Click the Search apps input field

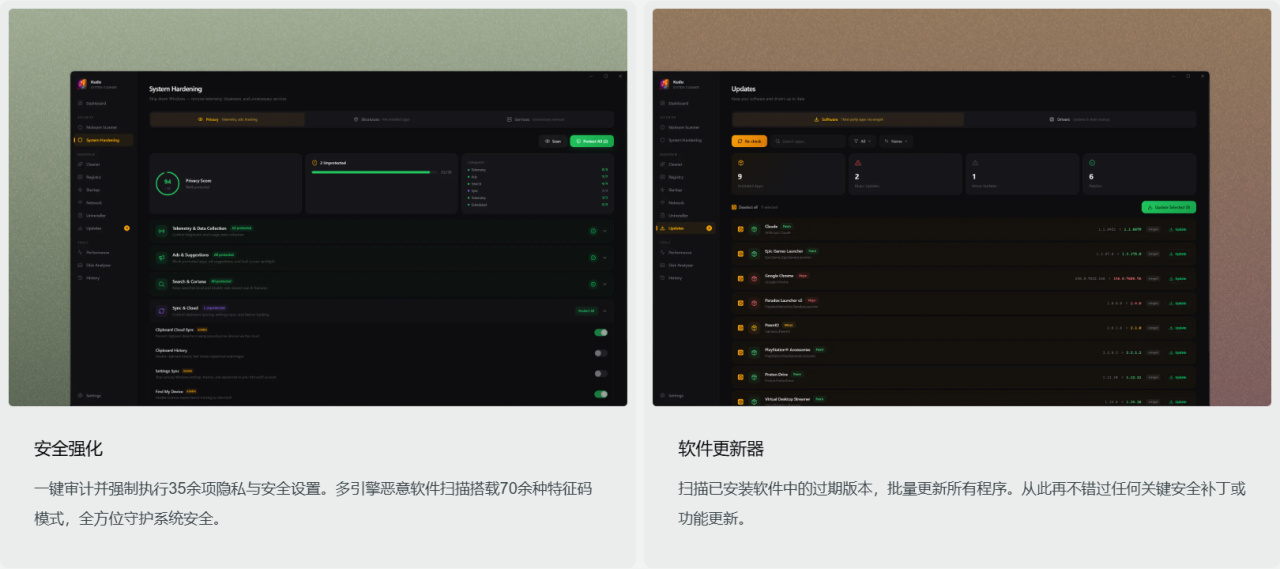pos(808,141)
